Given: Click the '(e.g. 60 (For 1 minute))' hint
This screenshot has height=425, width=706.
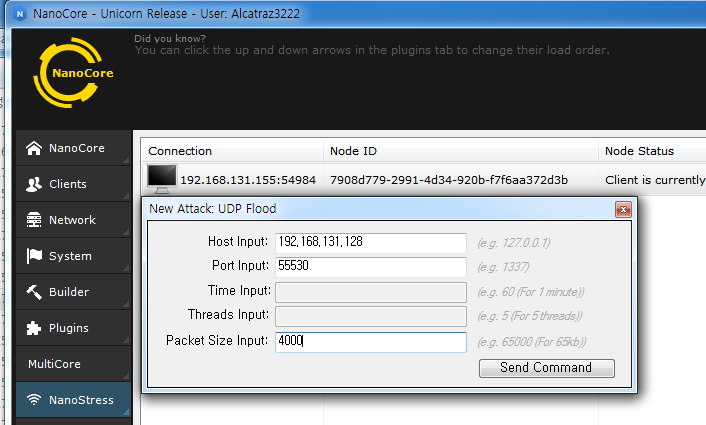Looking at the screenshot, I should tap(531, 292).
